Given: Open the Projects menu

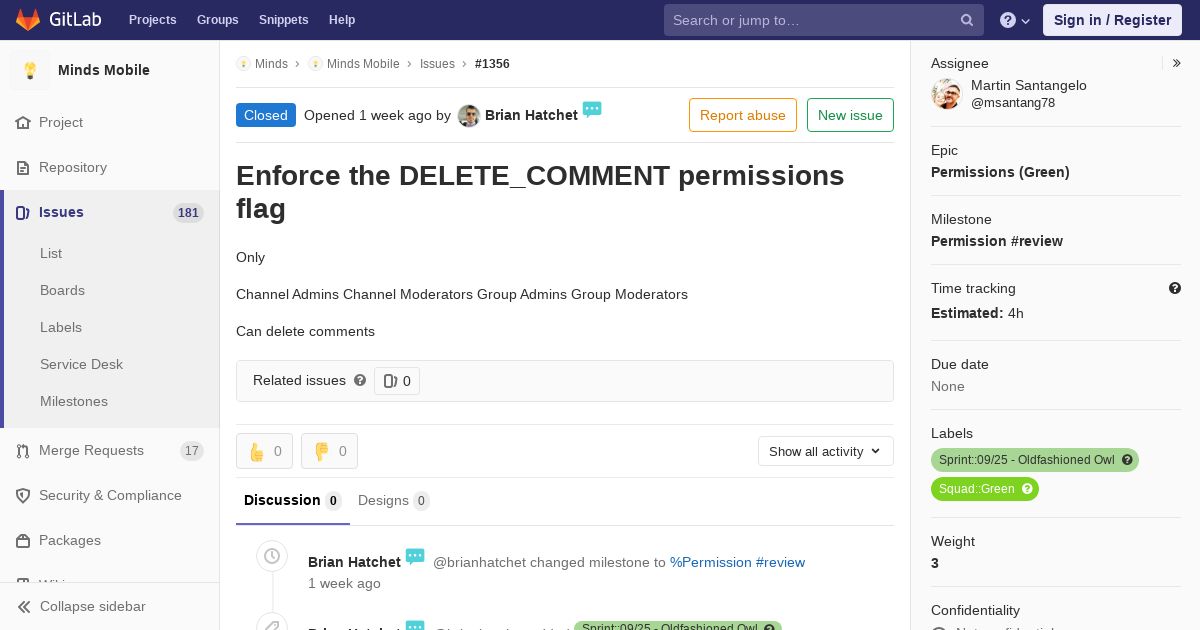Looking at the screenshot, I should [152, 20].
